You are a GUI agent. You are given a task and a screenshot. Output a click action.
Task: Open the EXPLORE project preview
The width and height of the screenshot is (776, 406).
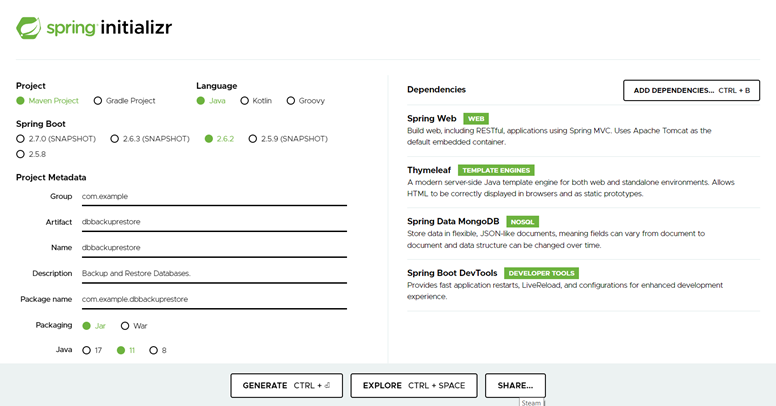point(414,386)
